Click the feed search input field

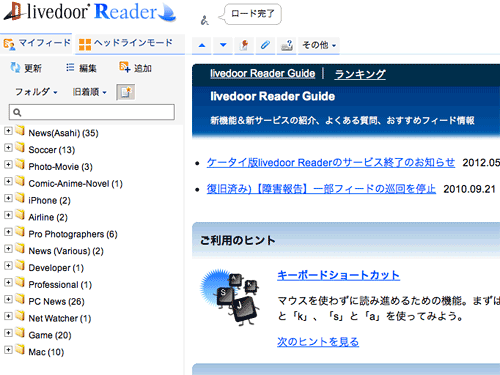pyautogui.click(x=92, y=112)
